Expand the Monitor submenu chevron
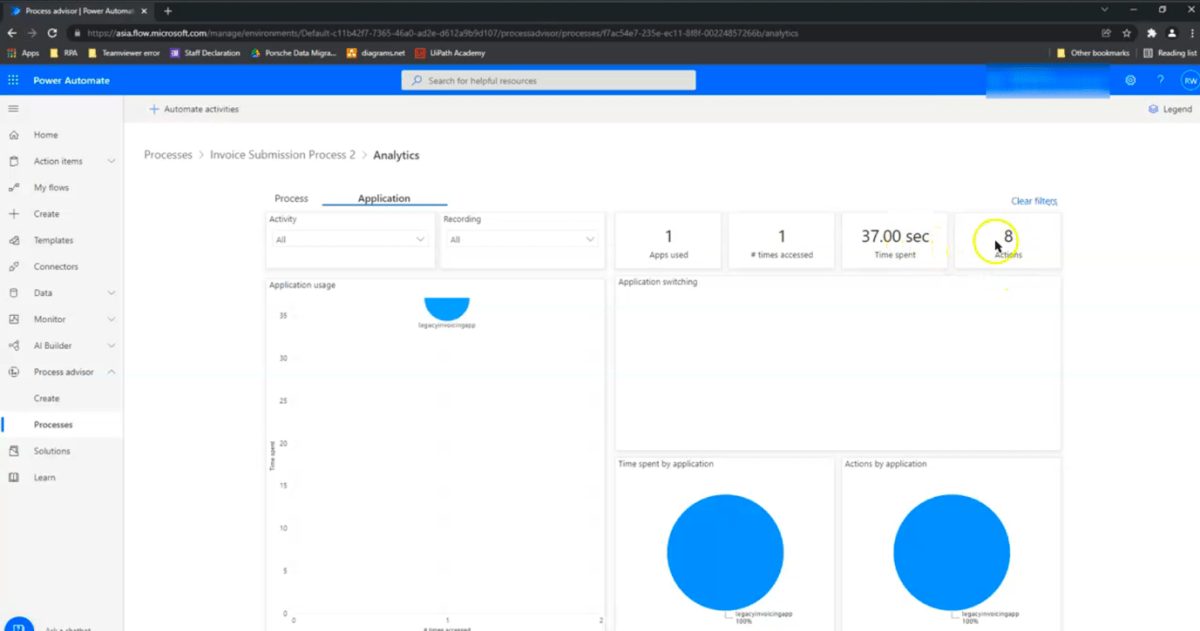 click(111, 319)
